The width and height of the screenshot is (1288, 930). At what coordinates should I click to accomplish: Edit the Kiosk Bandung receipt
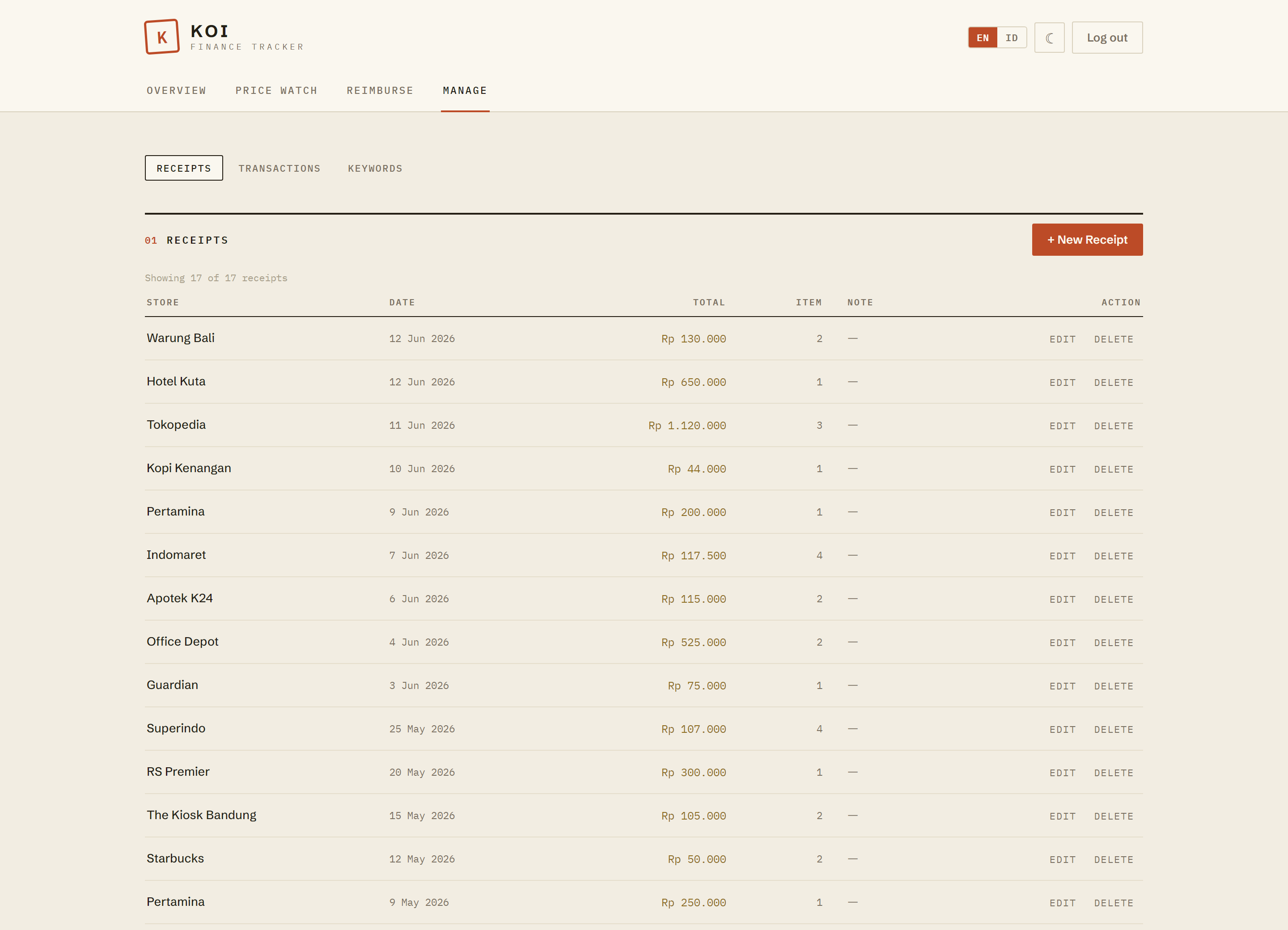[x=1063, y=816]
